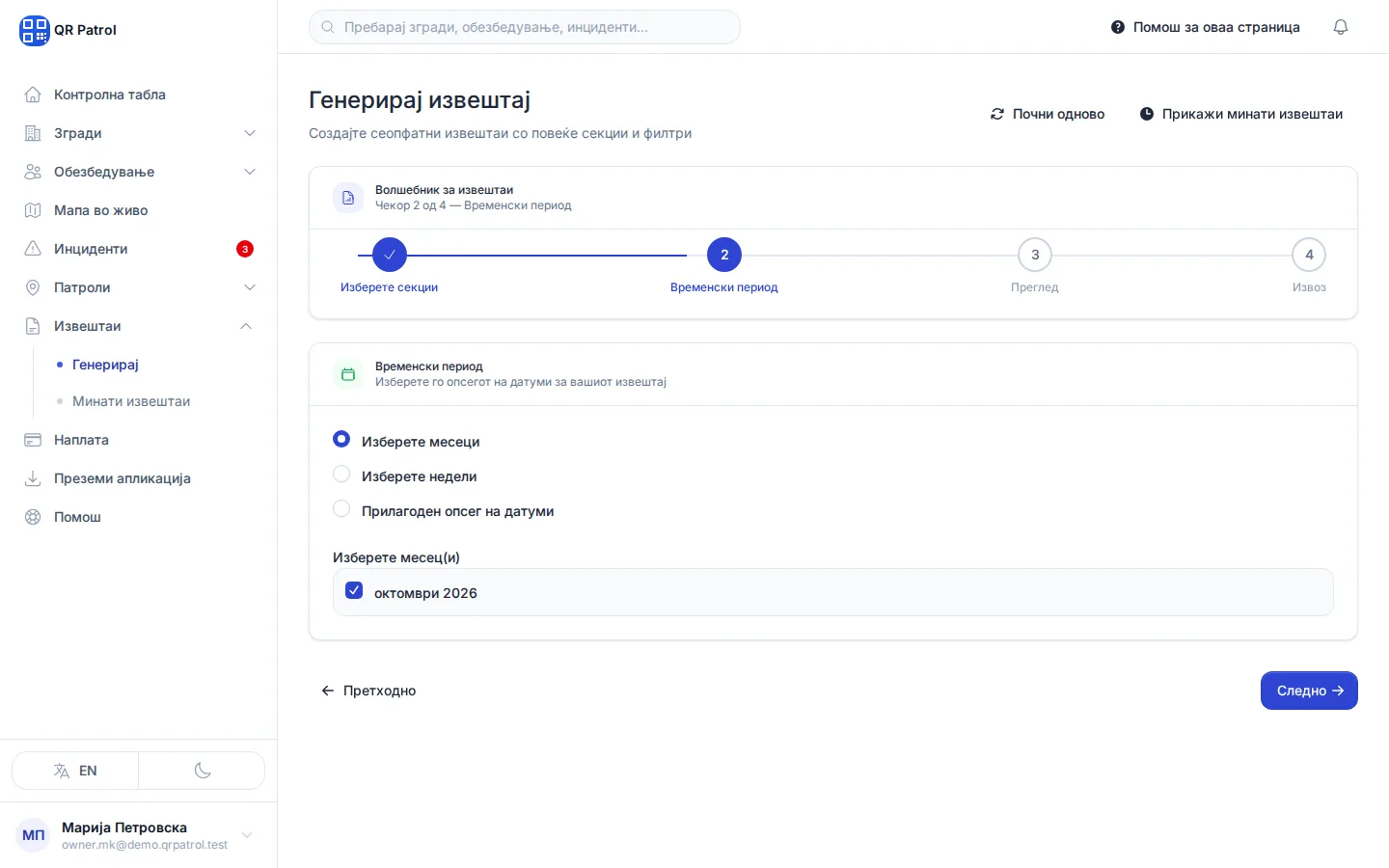Click the Мапа во живо map icon
This screenshot has width=1389, height=868.
[x=33, y=210]
